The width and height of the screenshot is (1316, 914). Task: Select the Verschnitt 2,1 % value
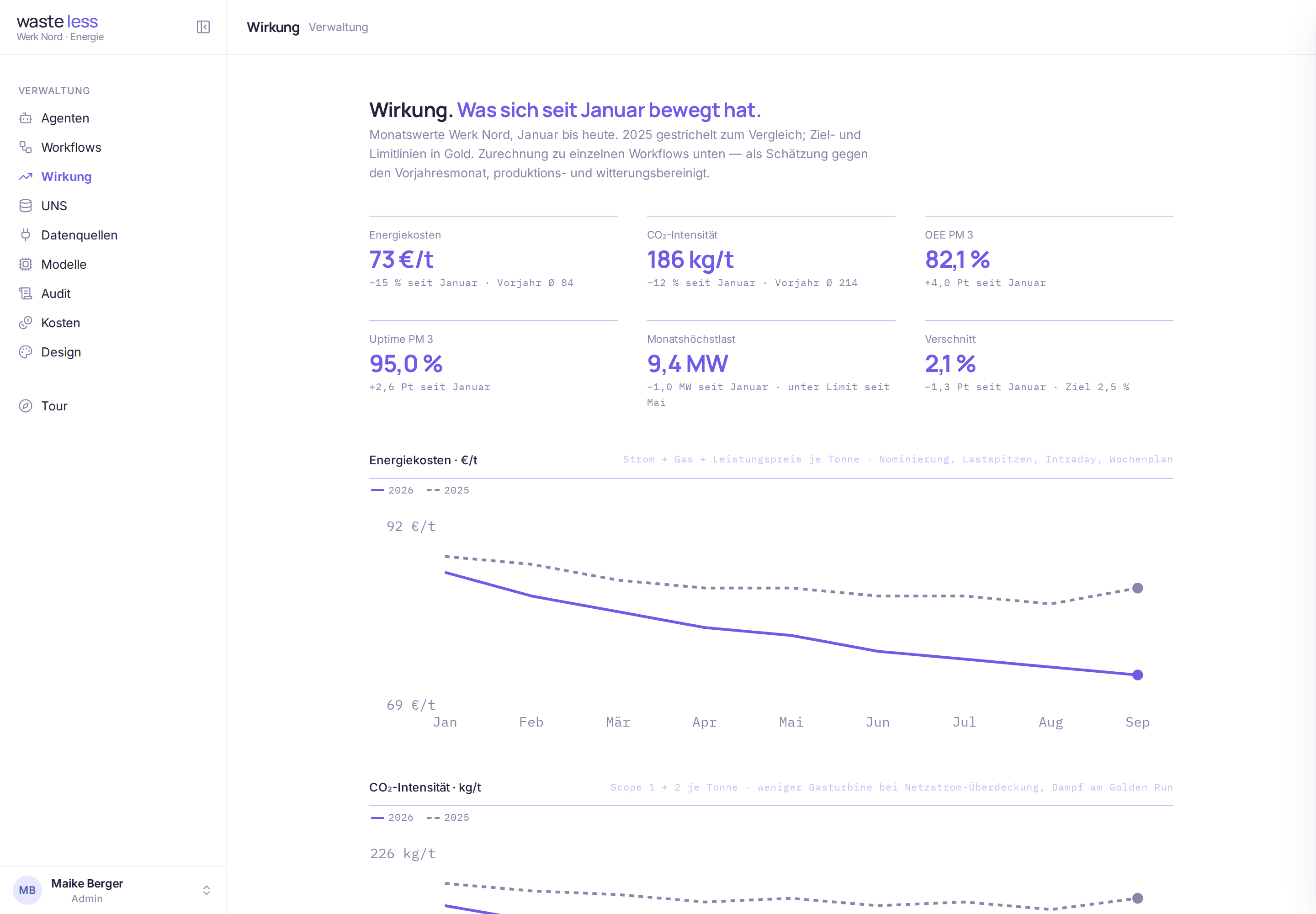pyautogui.click(x=950, y=364)
